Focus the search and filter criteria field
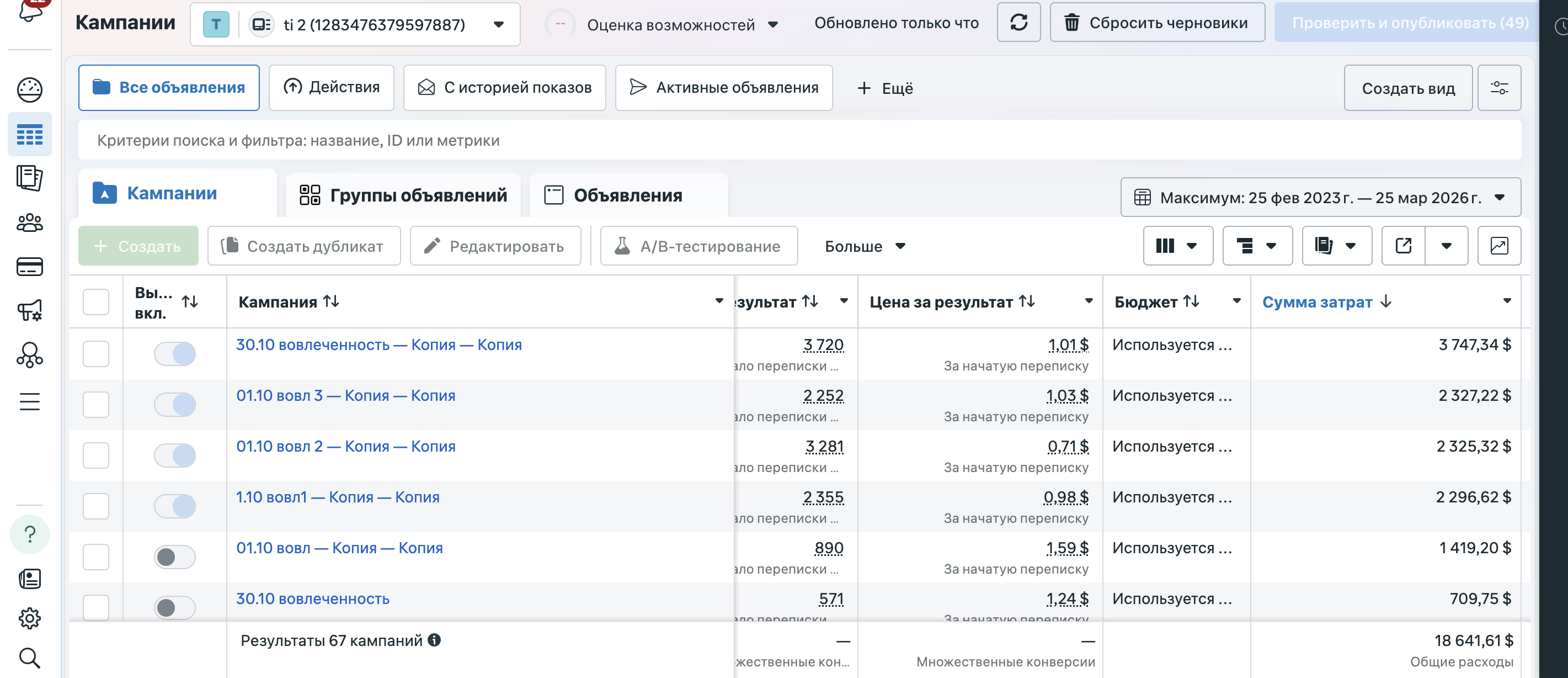Image resolution: width=1568 pixels, height=678 pixels. pos(800,140)
